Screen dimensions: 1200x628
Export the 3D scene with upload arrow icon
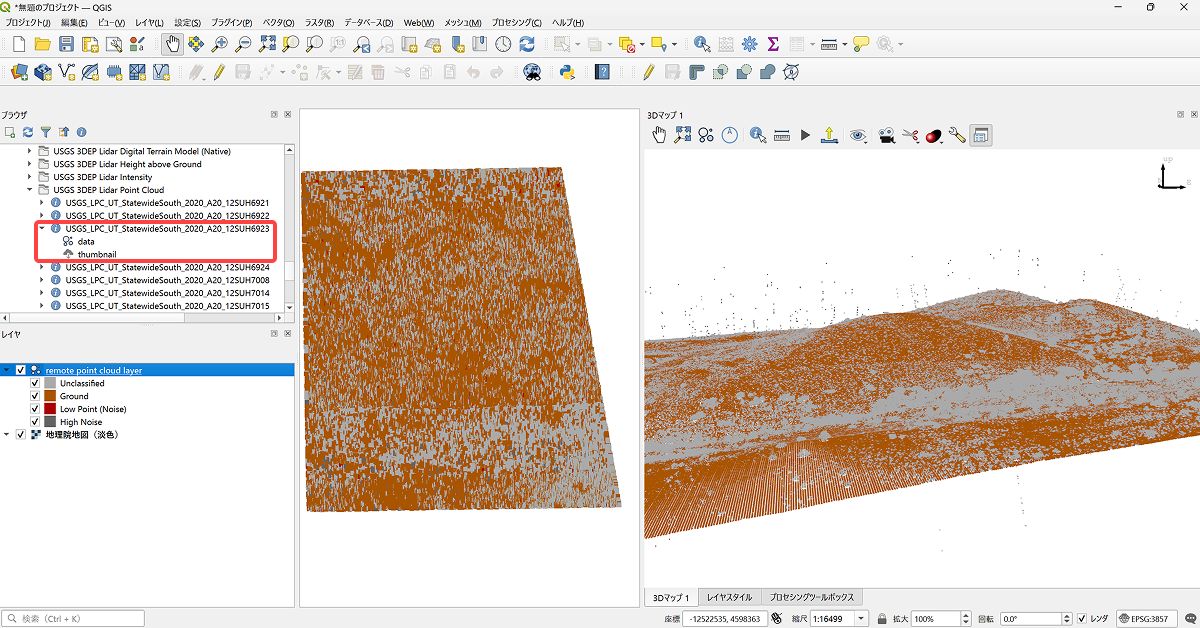(x=828, y=135)
